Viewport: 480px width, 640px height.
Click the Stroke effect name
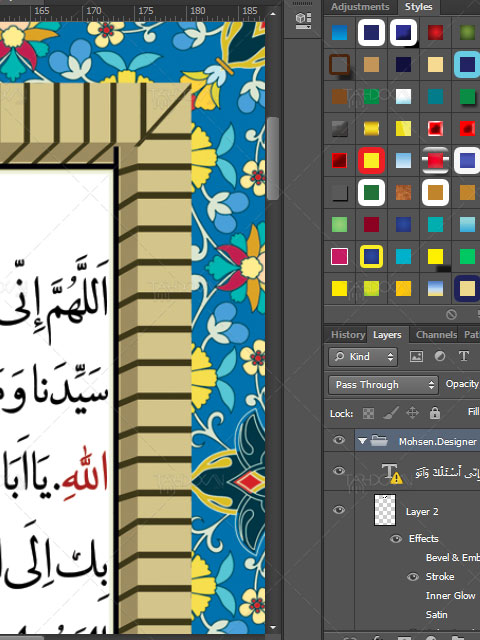tap(440, 577)
